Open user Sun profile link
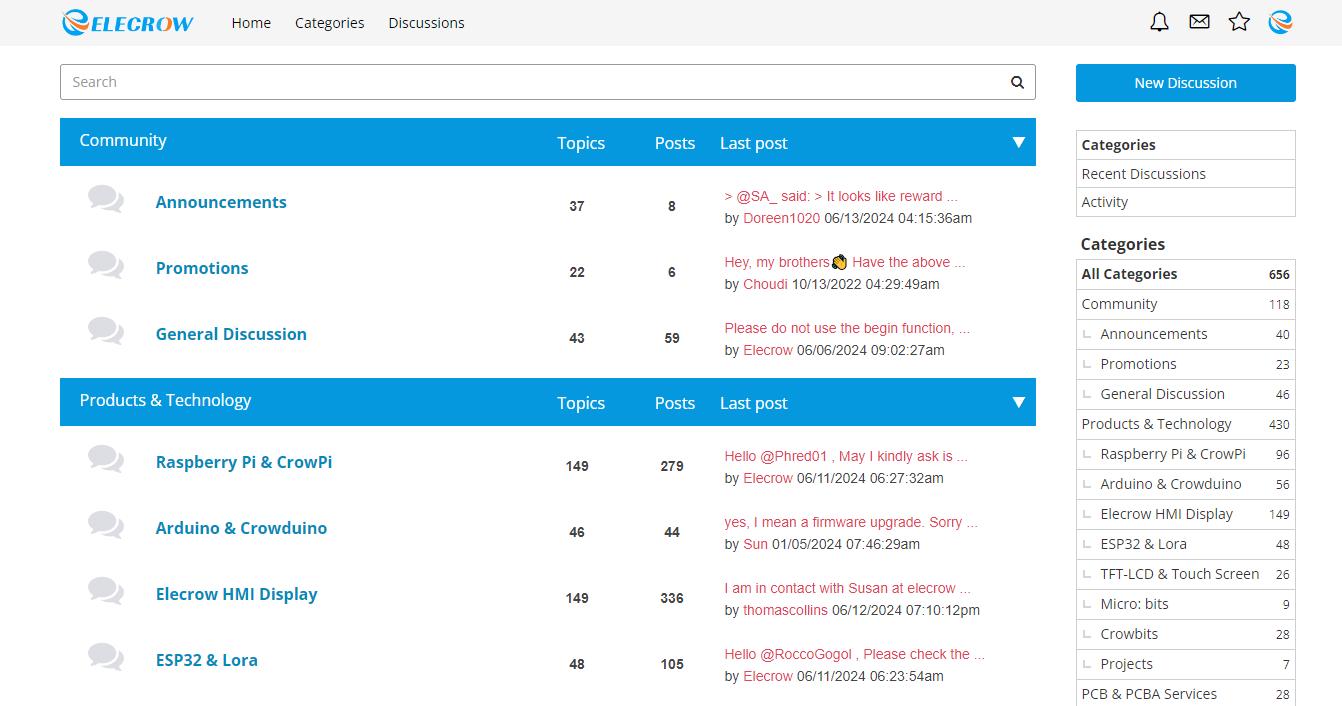1342x706 pixels. [755, 544]
